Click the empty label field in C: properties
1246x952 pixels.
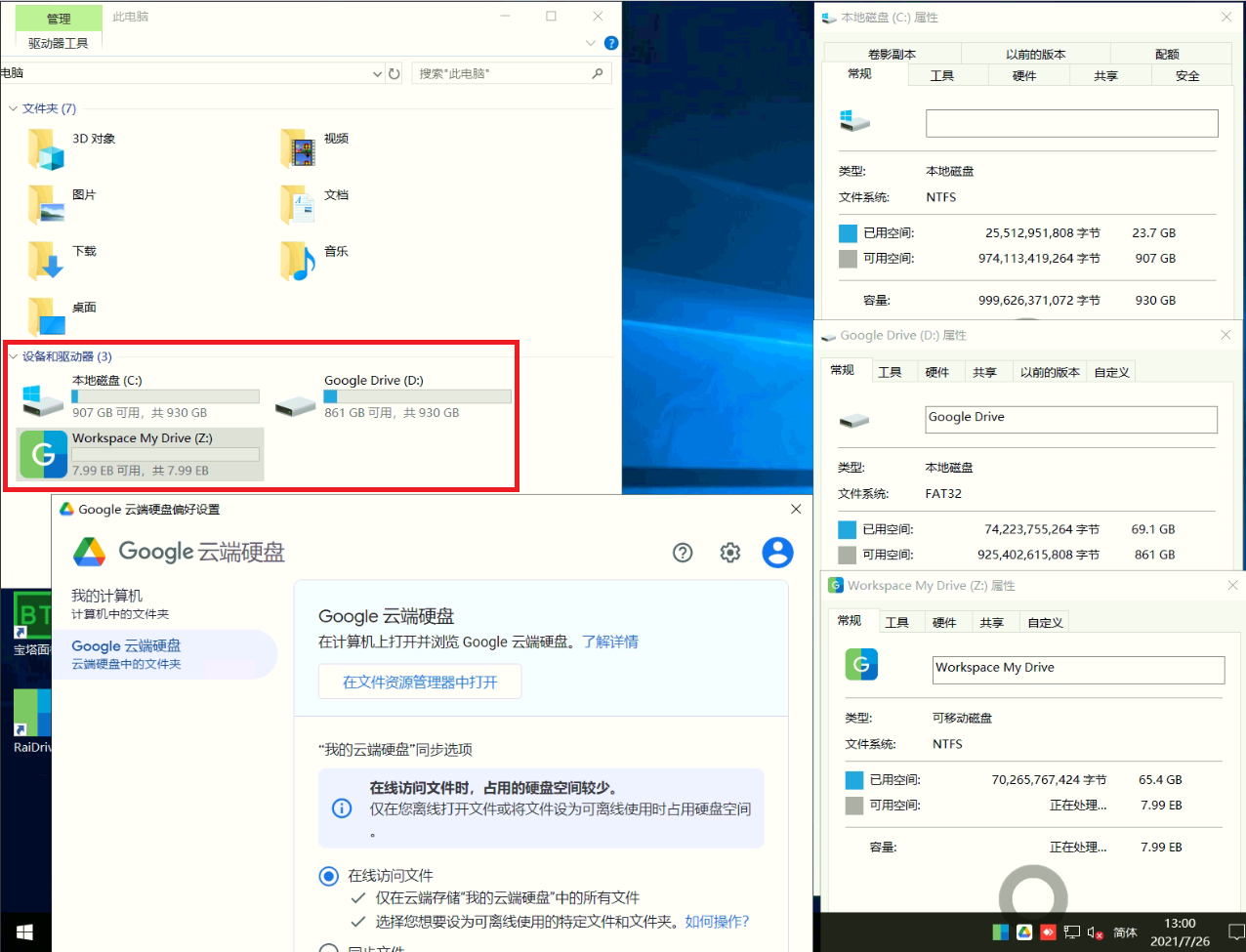(1072, 123)
